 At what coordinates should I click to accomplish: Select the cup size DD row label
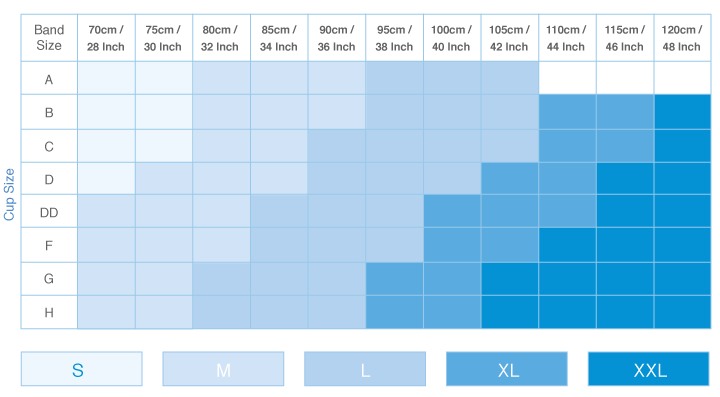49,211
